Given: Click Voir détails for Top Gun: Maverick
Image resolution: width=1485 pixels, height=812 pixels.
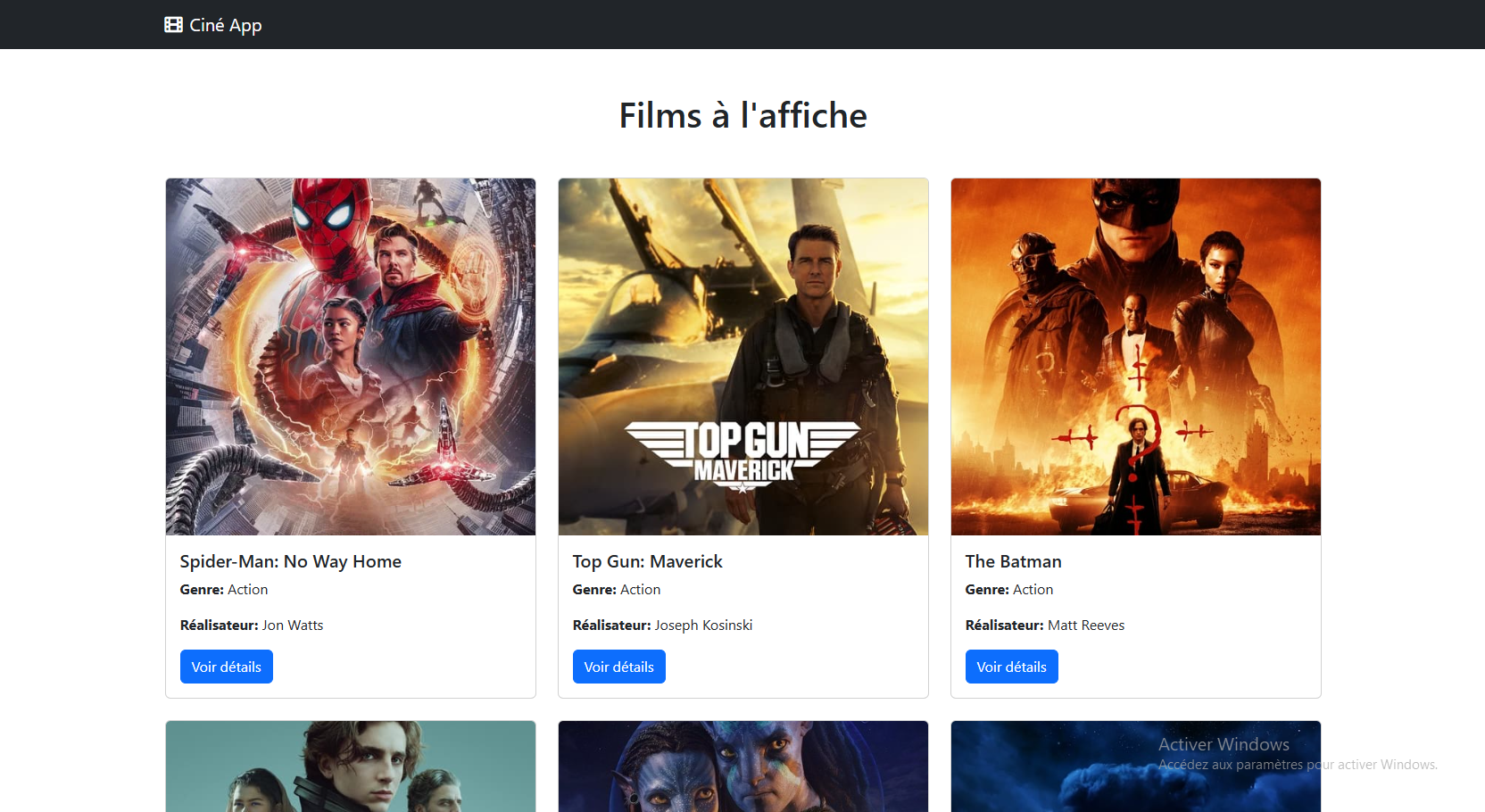Looking at the screenshot, I should (x=619, y=667).
